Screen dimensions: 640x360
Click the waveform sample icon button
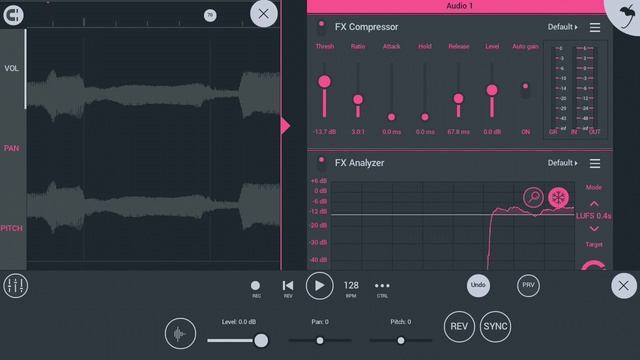tap(180, 334)
